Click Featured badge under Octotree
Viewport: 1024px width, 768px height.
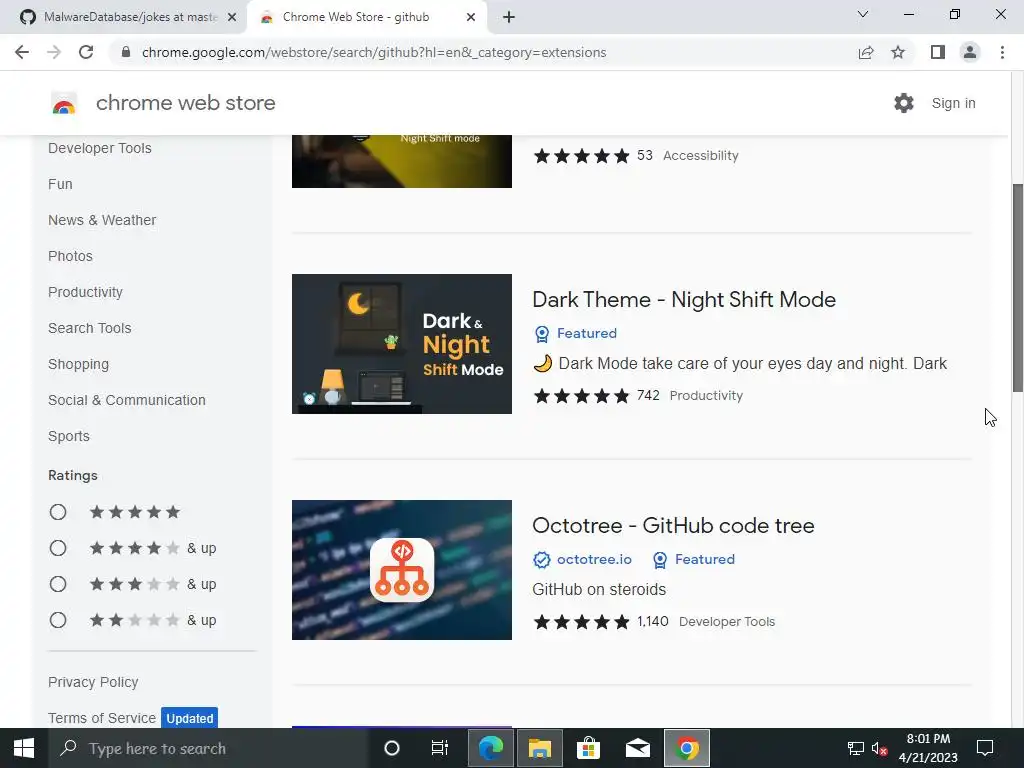(694, 560)
